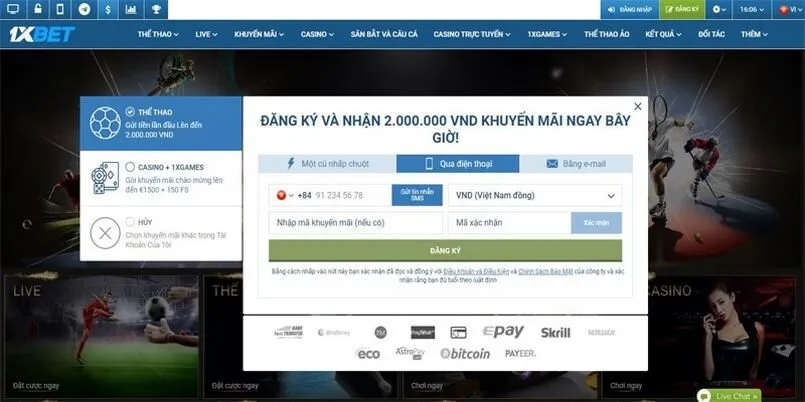The width and height of the screenshot is (805, 402).
Task: Open the VND currency dropdown
Action: coord(535,195)
